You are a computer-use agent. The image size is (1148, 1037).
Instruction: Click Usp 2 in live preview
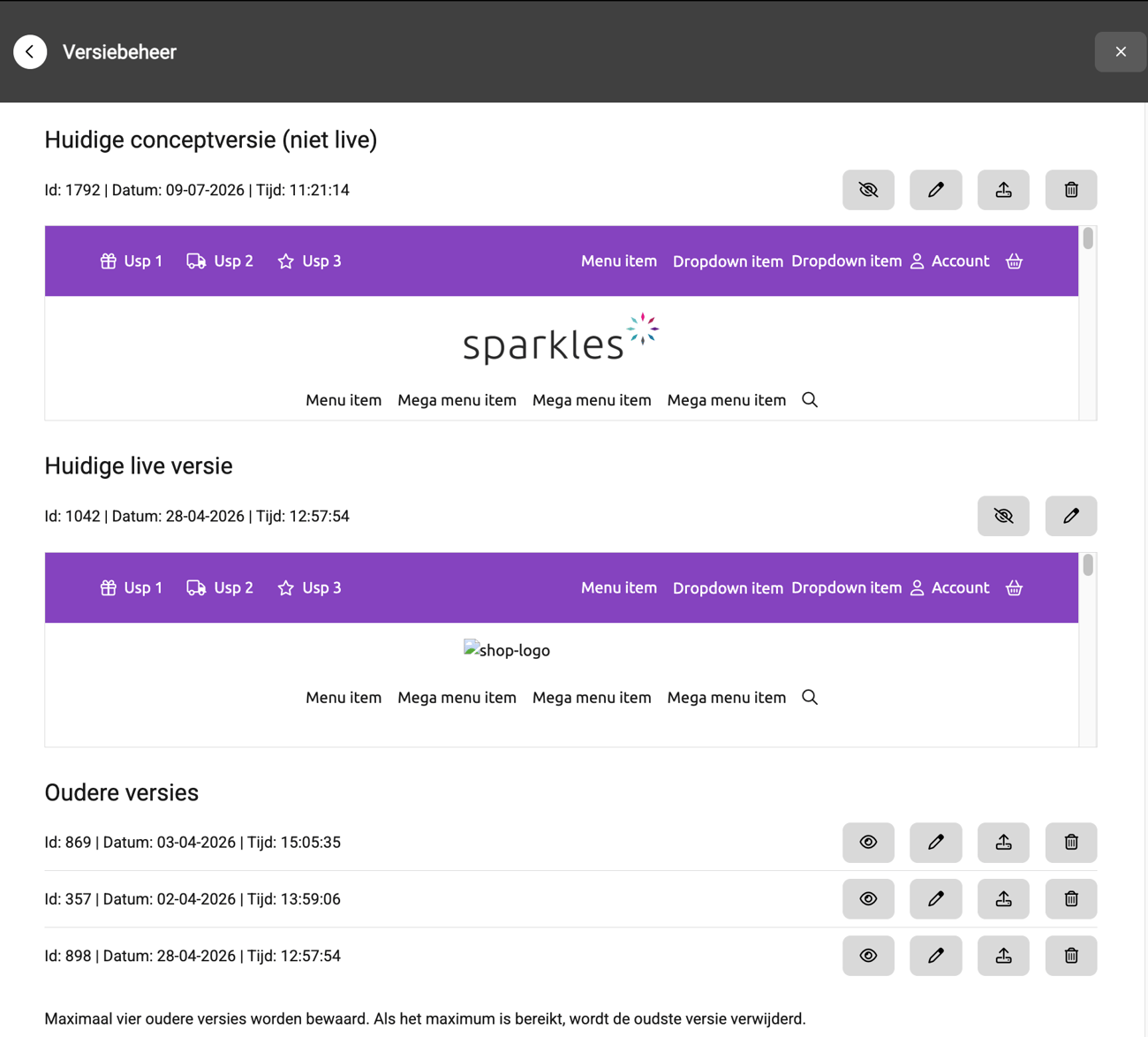tap(220, 588)
